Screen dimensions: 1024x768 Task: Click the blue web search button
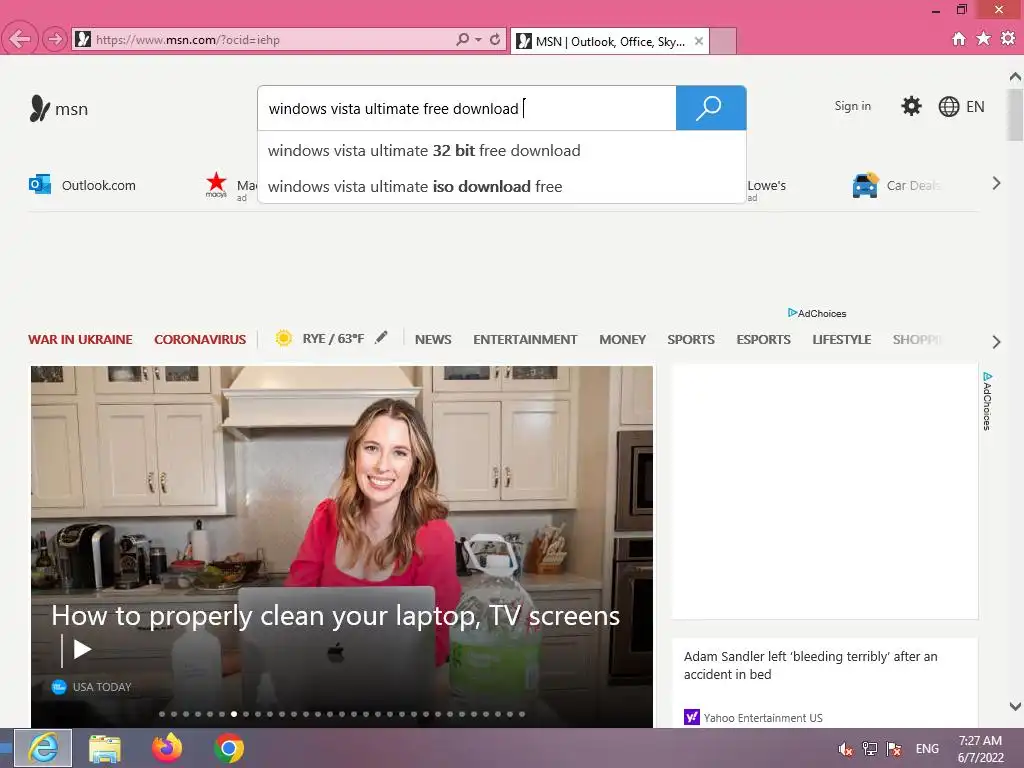[x=711, y=108]
